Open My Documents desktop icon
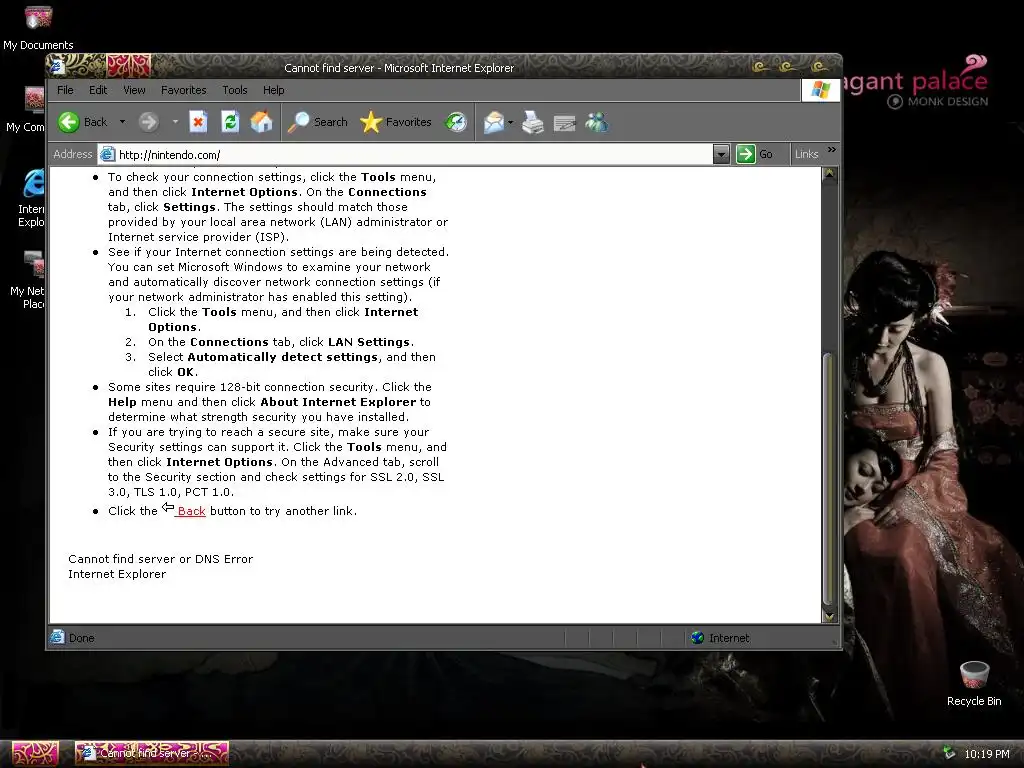 38,27
